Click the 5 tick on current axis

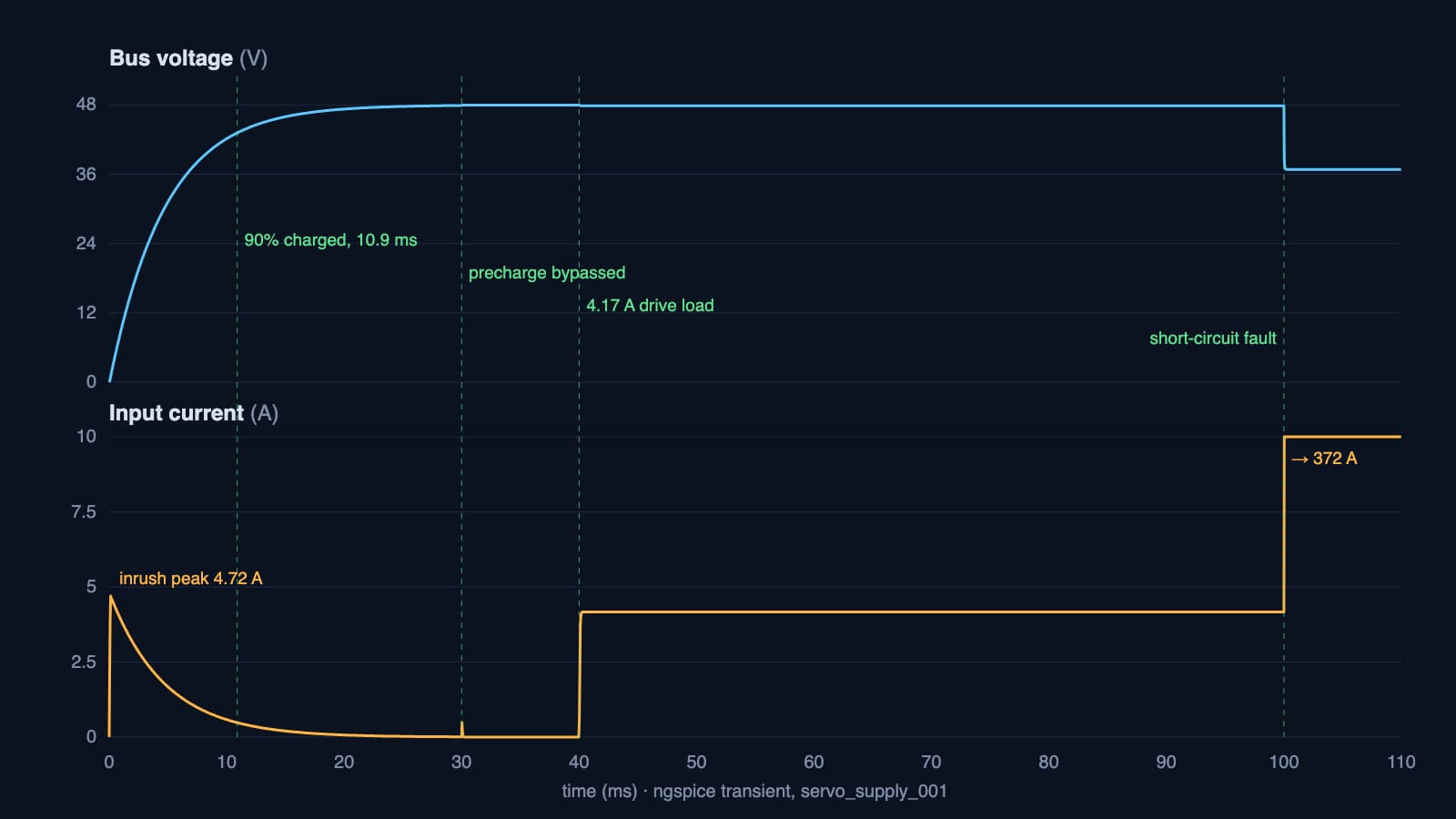click(91, 587)
